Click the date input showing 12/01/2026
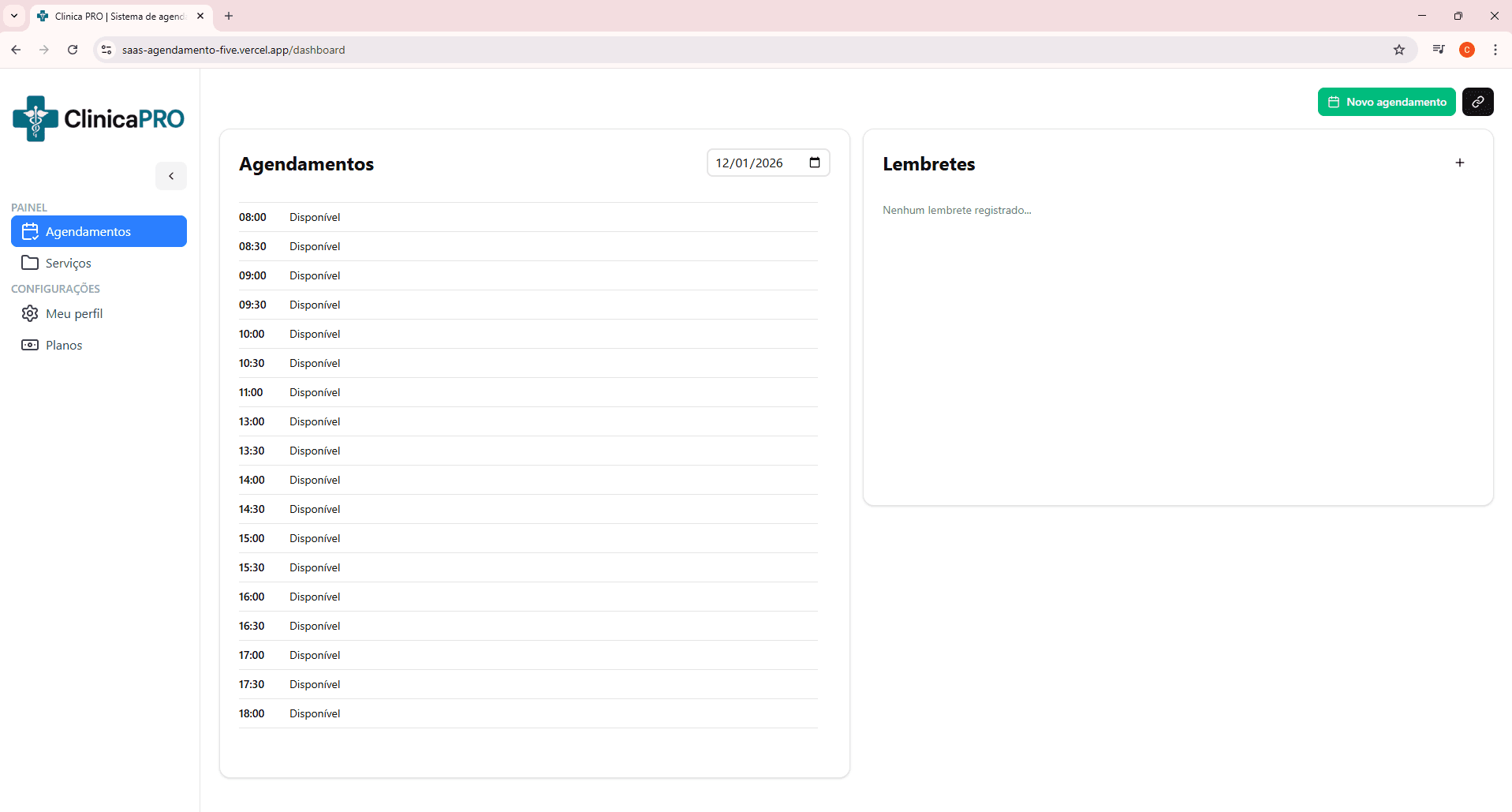This screenshot has width=1512, height=812. tap(749, 163)
